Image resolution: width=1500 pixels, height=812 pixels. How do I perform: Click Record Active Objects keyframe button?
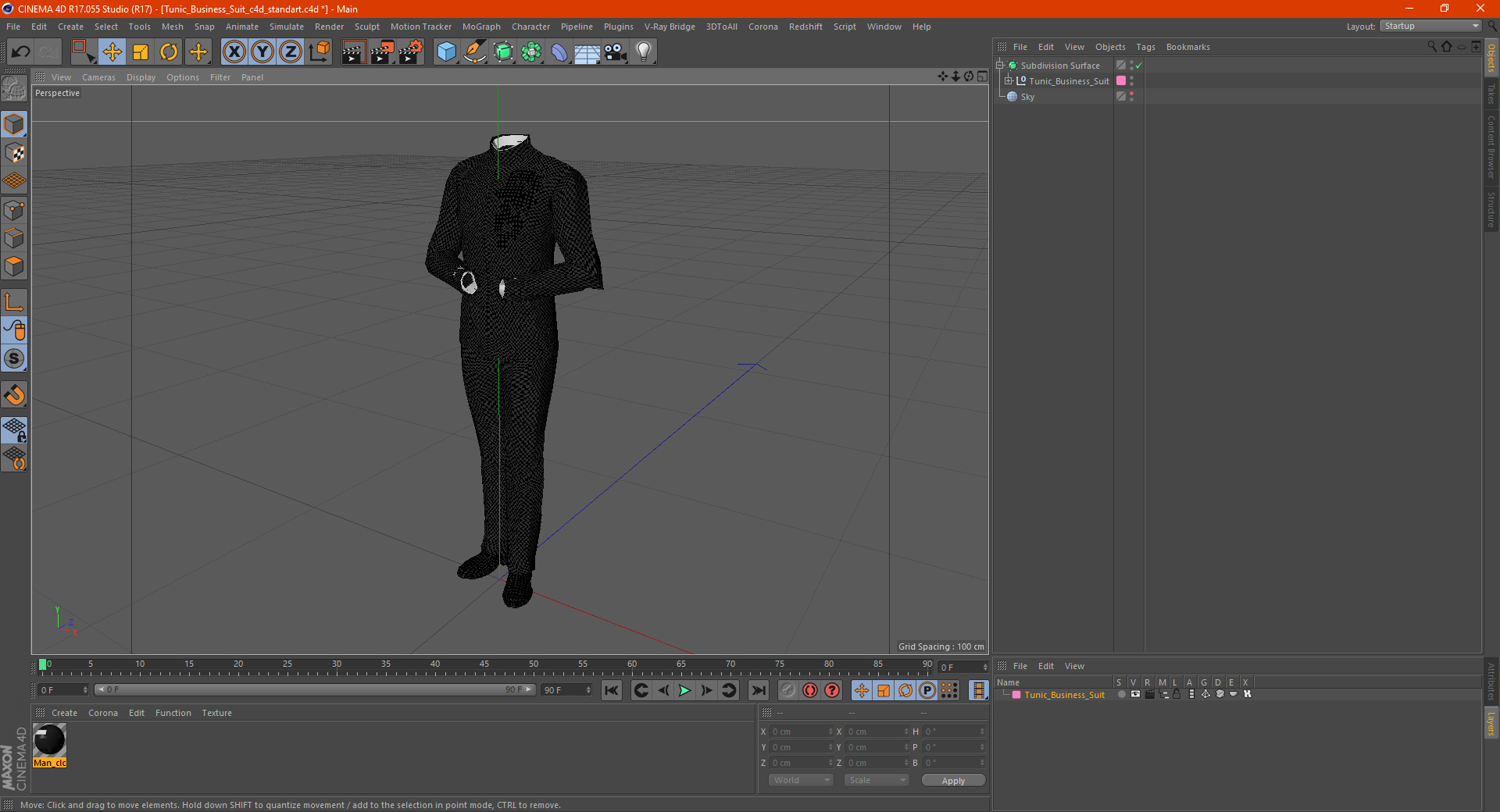(788, 690)
